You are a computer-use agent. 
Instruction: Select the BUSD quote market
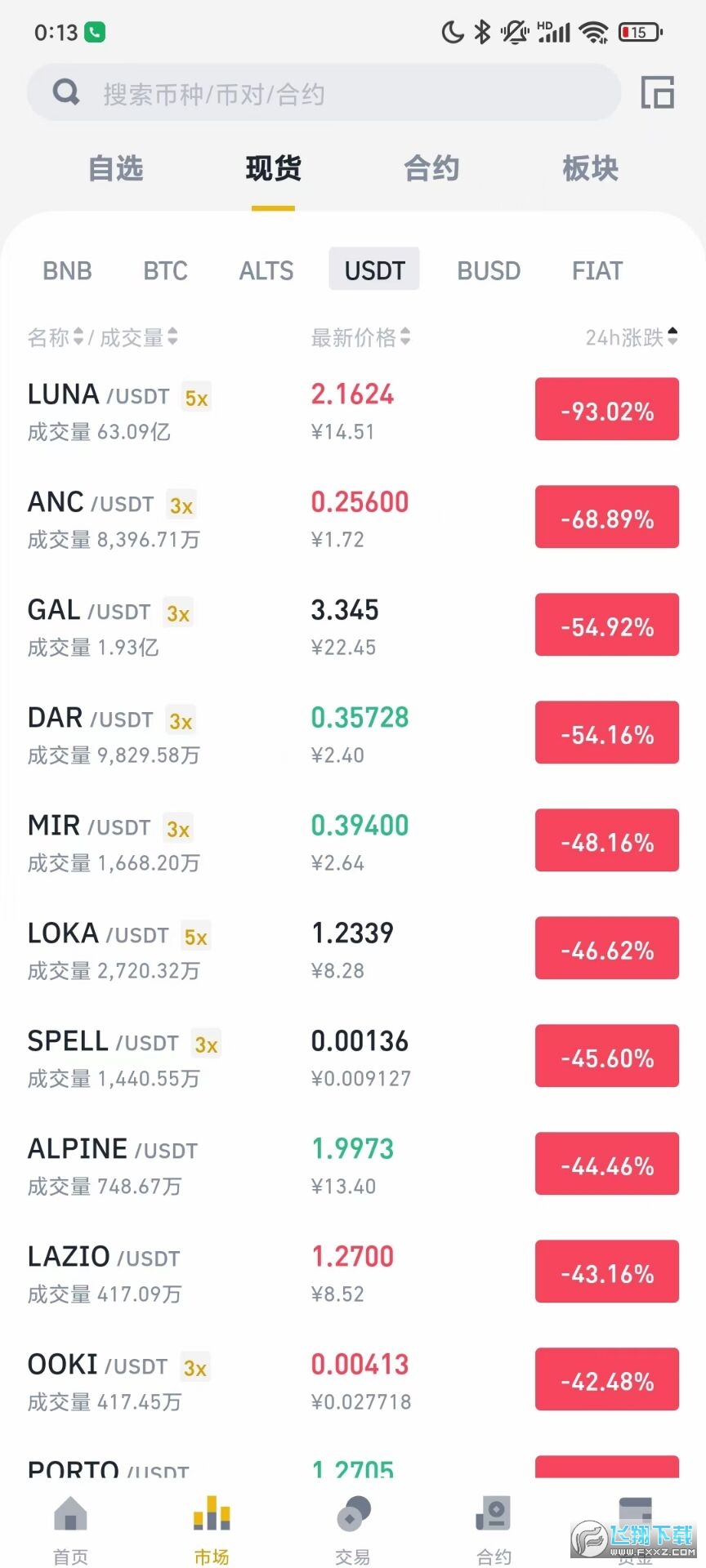[x=489, y=270]
